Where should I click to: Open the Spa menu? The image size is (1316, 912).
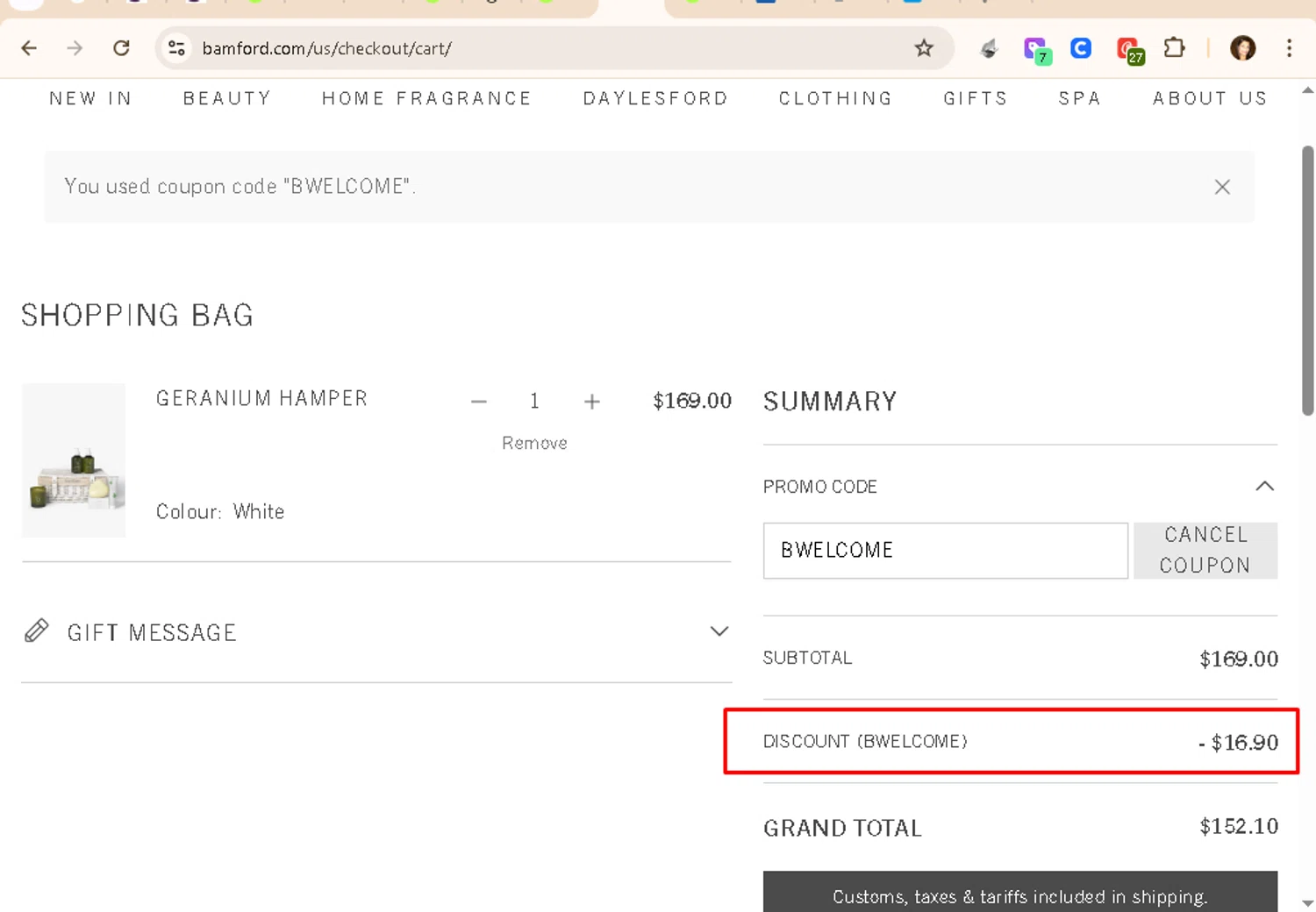(x=1079, y=98)
